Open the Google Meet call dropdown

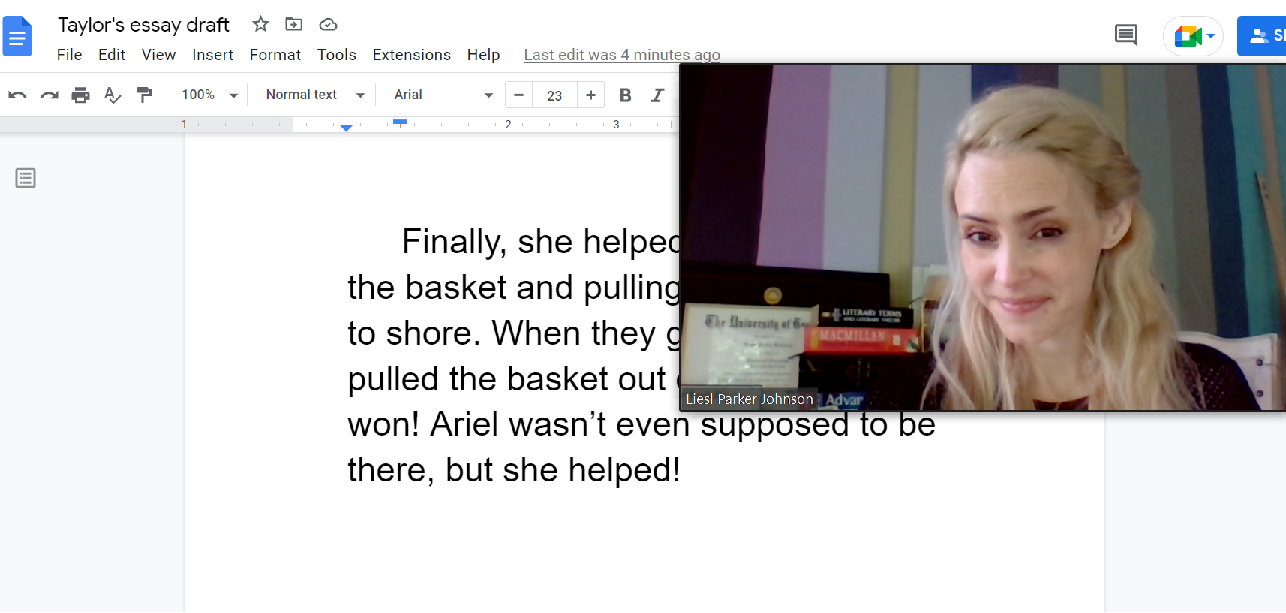coord(1194,37)
